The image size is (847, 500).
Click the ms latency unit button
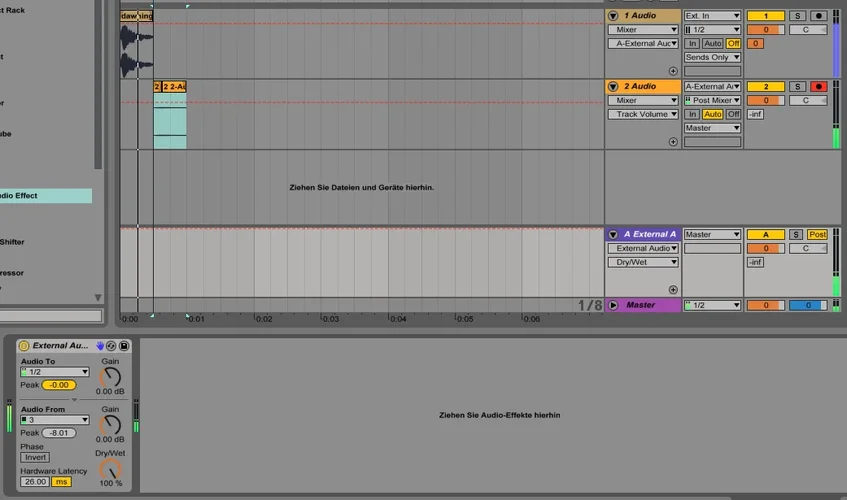click(x=61, y=482)
